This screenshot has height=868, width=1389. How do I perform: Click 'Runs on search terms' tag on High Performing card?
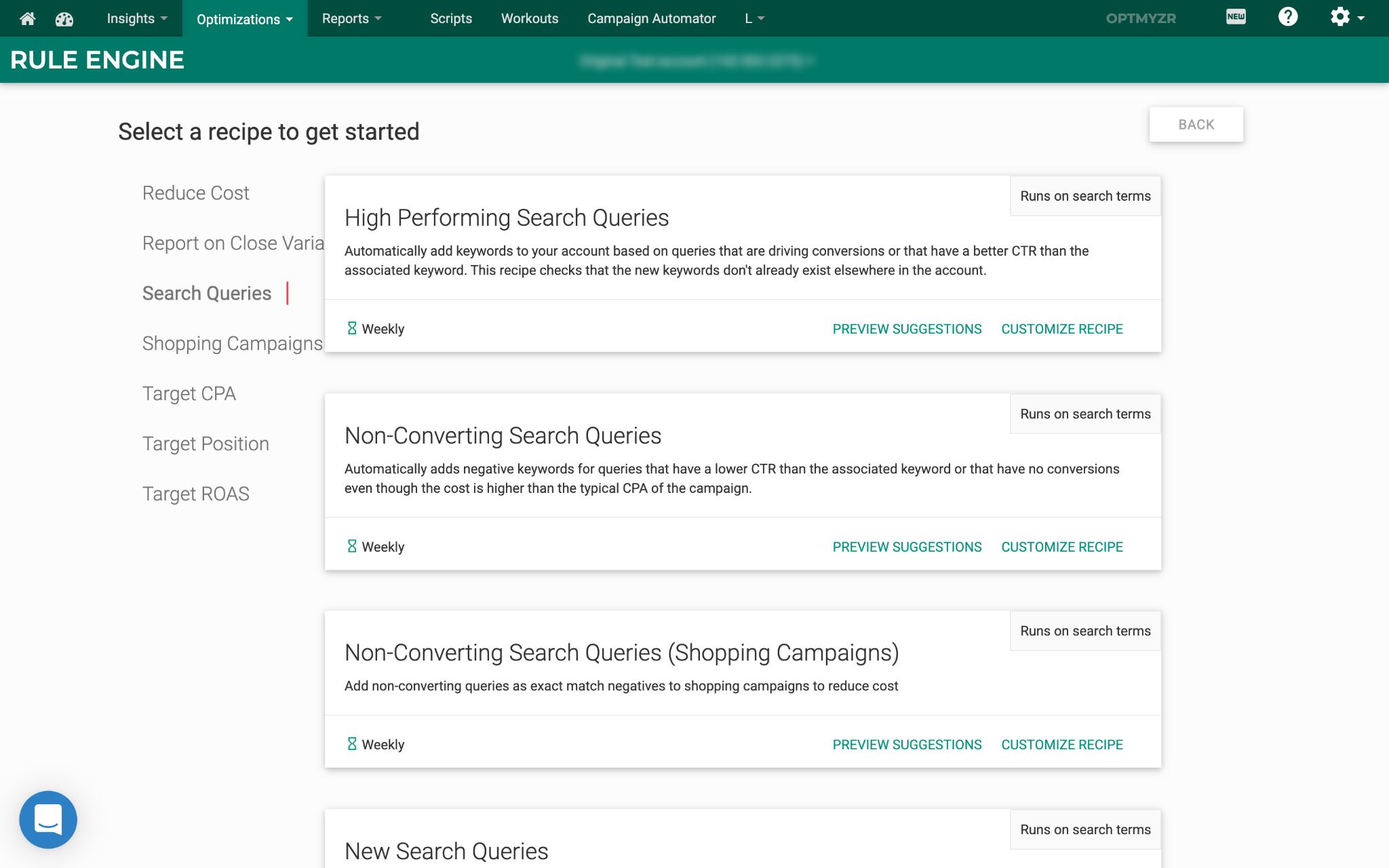[x=1085, y=196]
